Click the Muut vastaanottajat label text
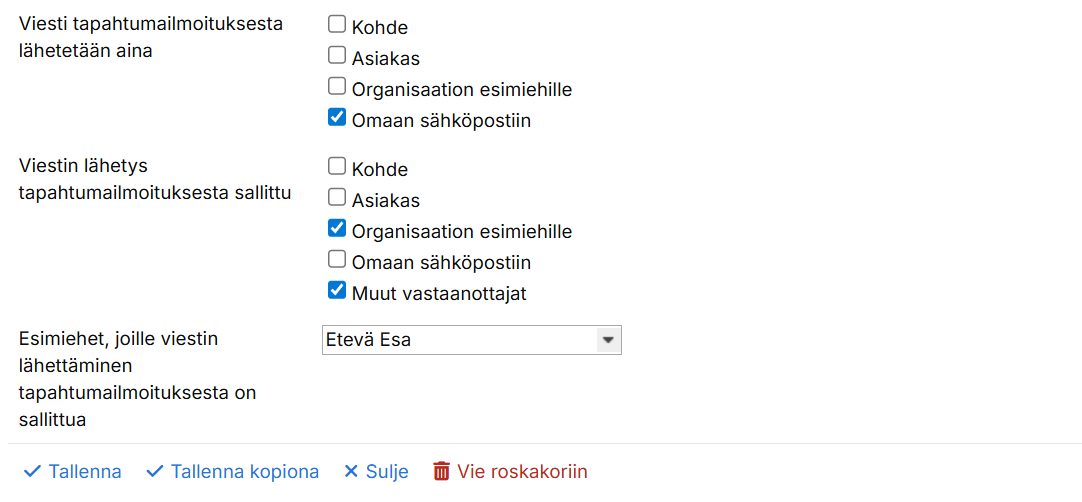Viewport: 1082px width, 502px height. pos(438,294)
